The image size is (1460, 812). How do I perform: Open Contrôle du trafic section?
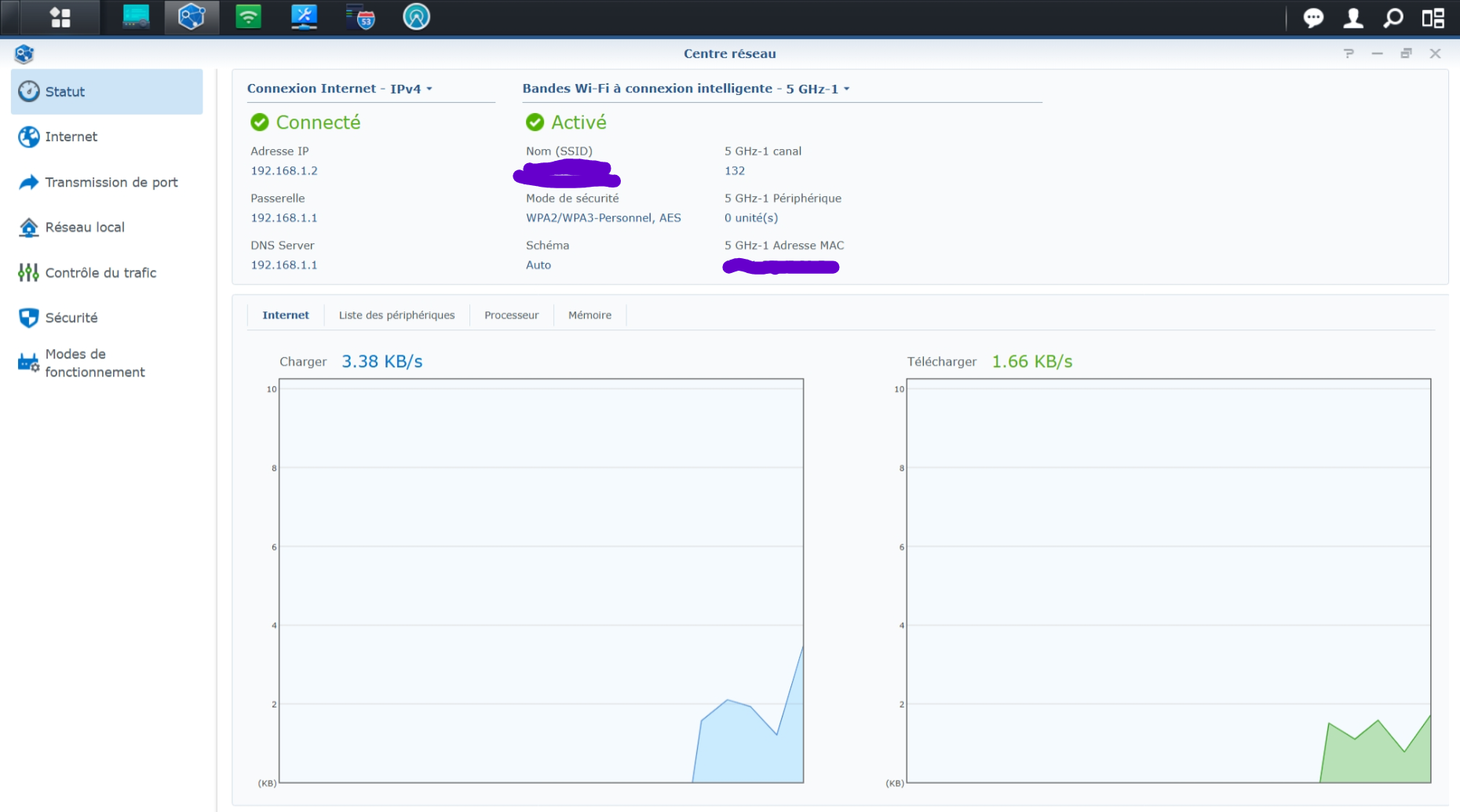pos(100,273)
